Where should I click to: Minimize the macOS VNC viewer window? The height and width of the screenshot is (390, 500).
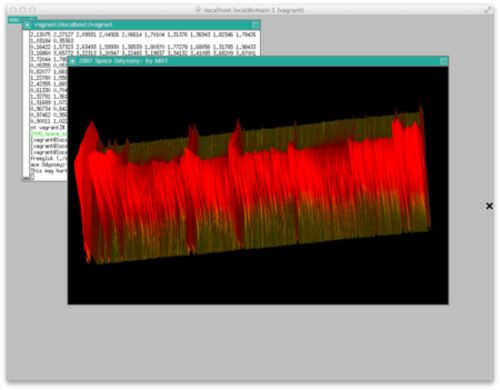point(23,10)
